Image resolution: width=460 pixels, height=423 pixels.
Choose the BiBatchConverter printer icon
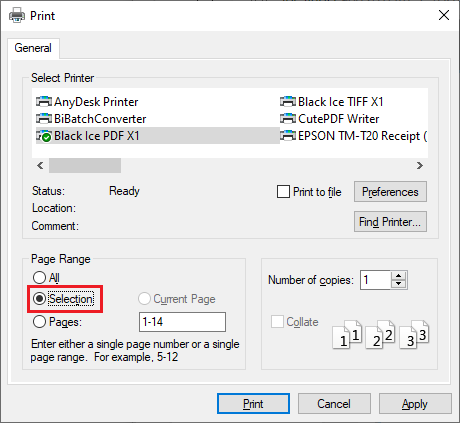44,118
